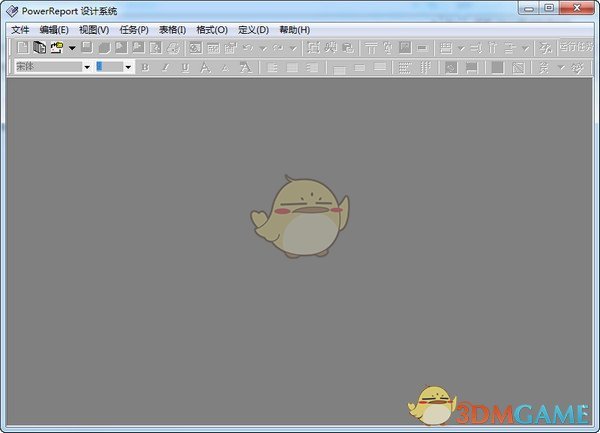Toggle Italic formatting button
The height and width of the screenshot is (433, 600).
(165, 68)
